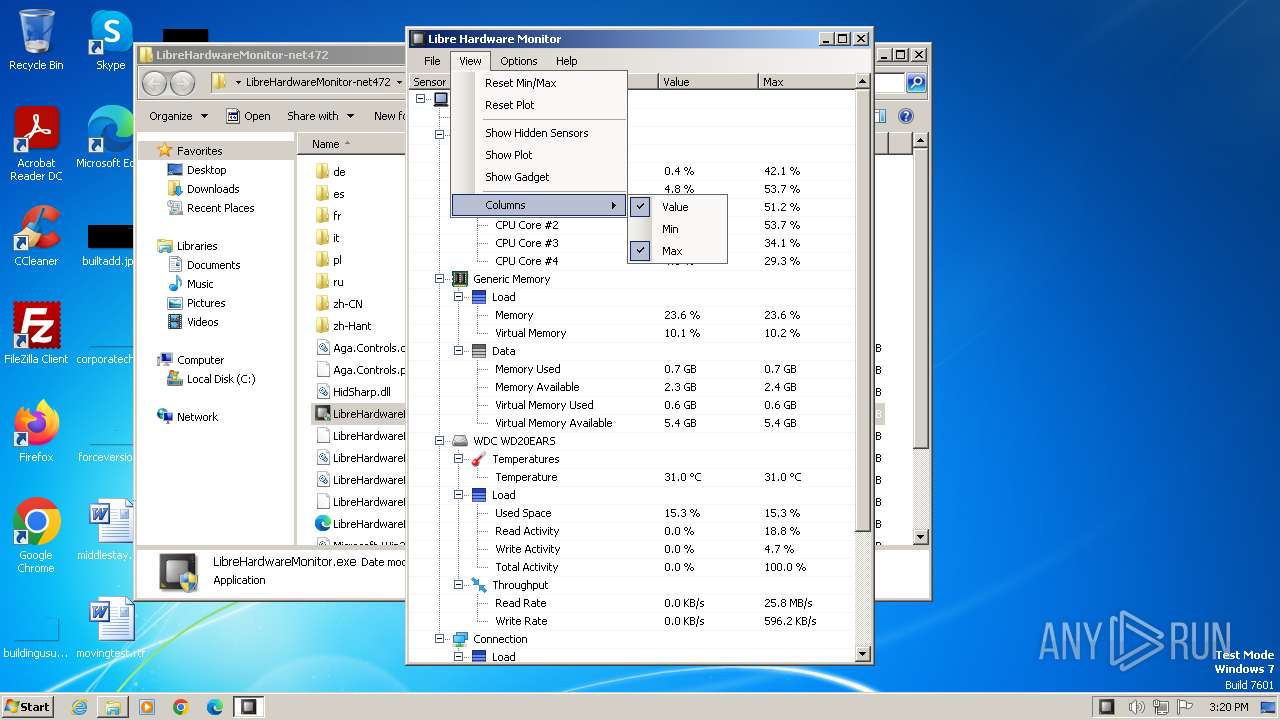Collapse the Data node under Generic Memory

point(457,351)
